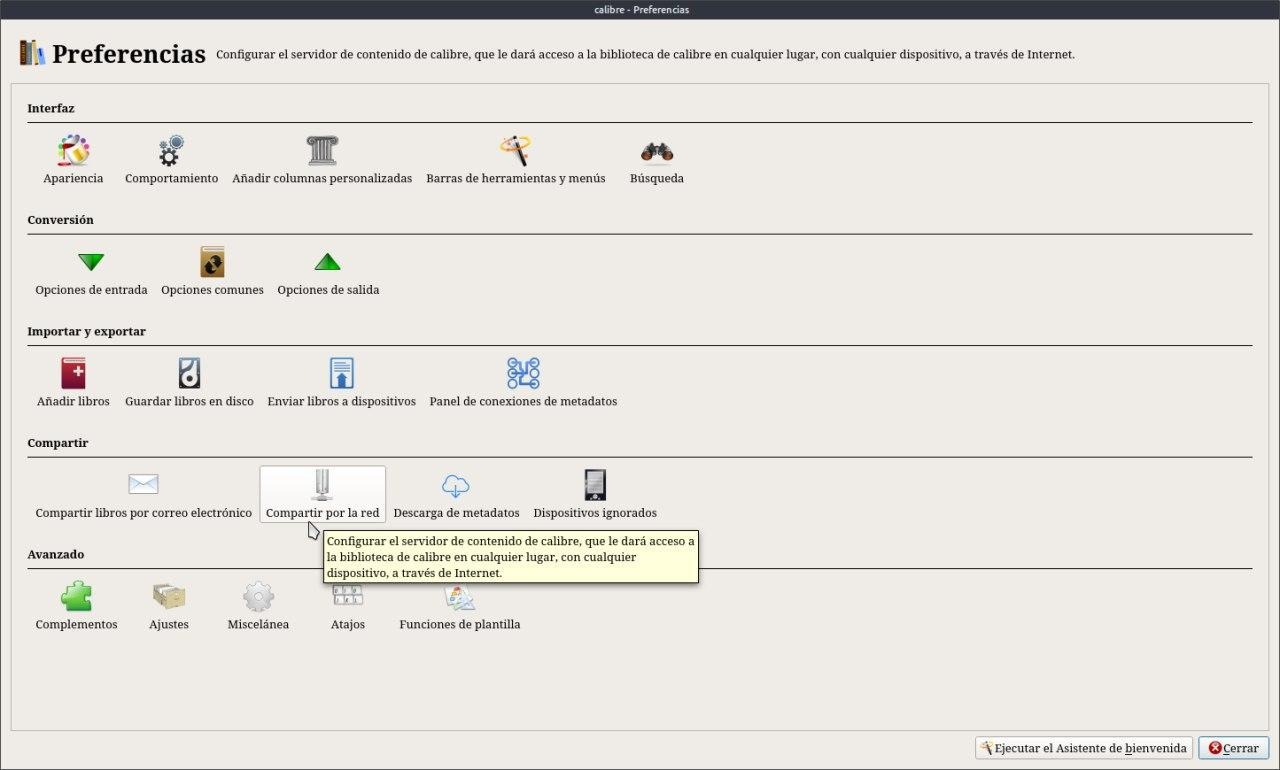Open Panel de conexiones de metadatos
1280x770 pixels.
523,384
